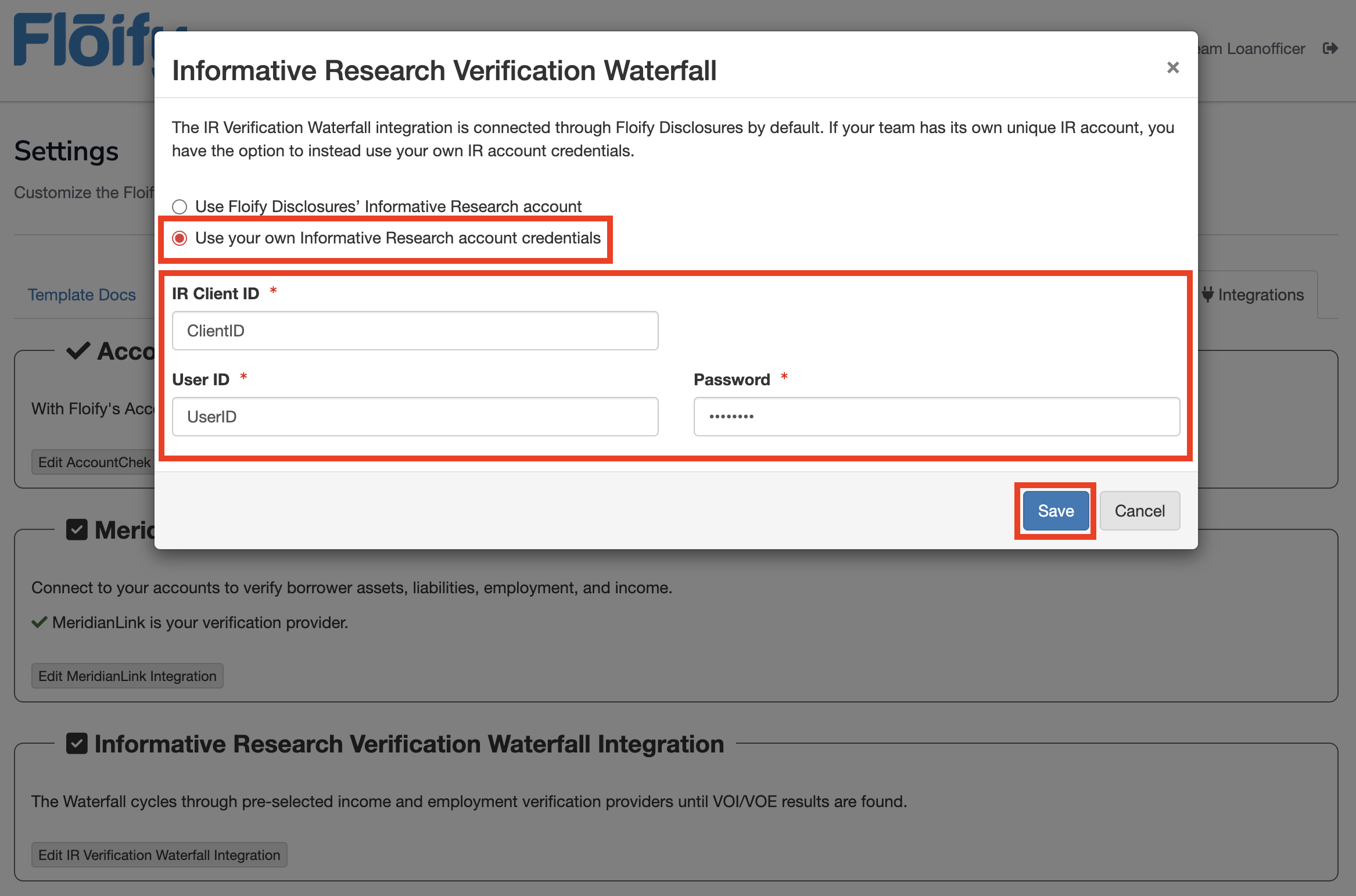Select Use Floify Disclosures' Informative Research account
This screenshot has height=896, width=1356.
(180, 207)
